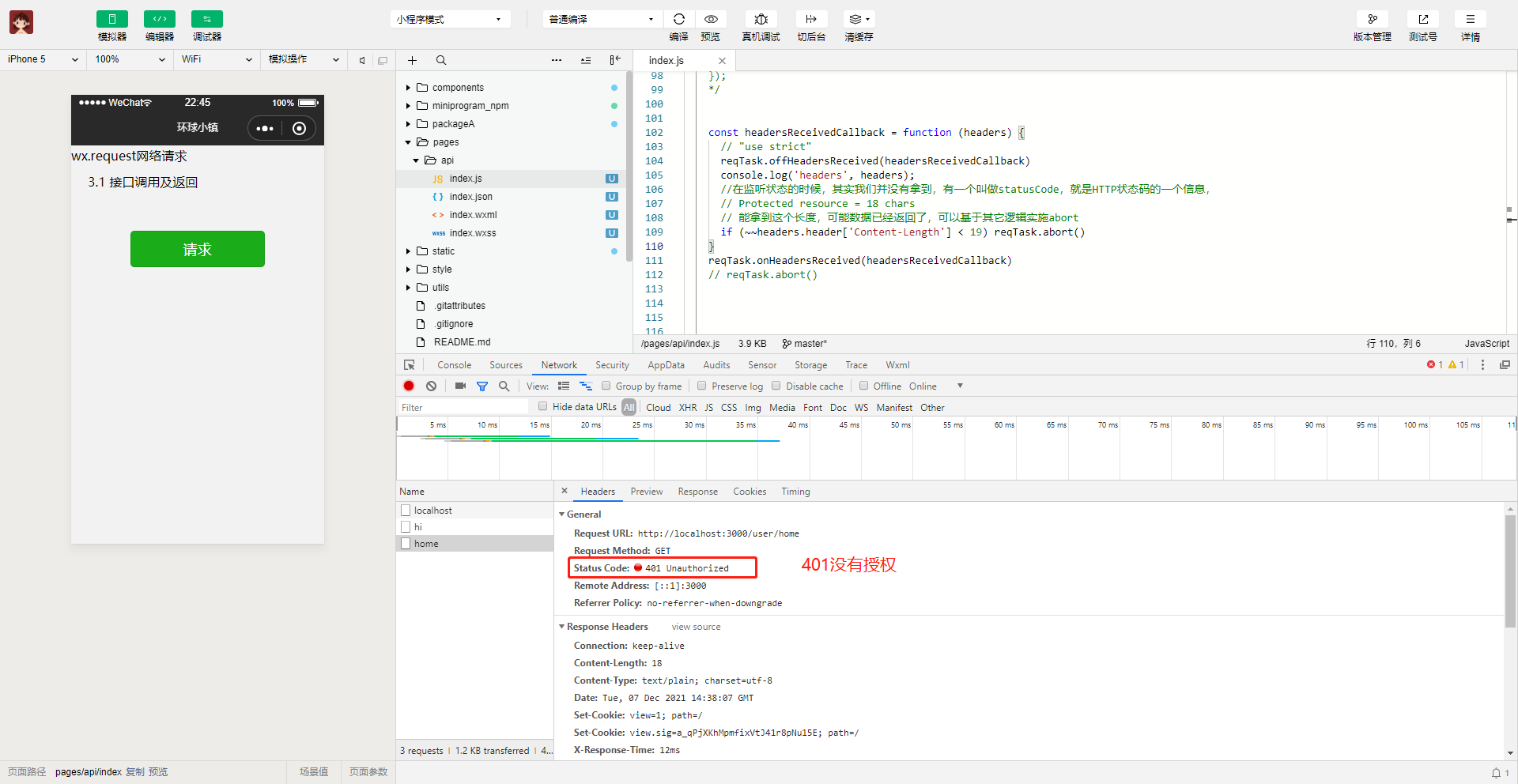Viewport: 1518px width, 784px height.
Task: Expand the components folder
Action: (408, 88)
